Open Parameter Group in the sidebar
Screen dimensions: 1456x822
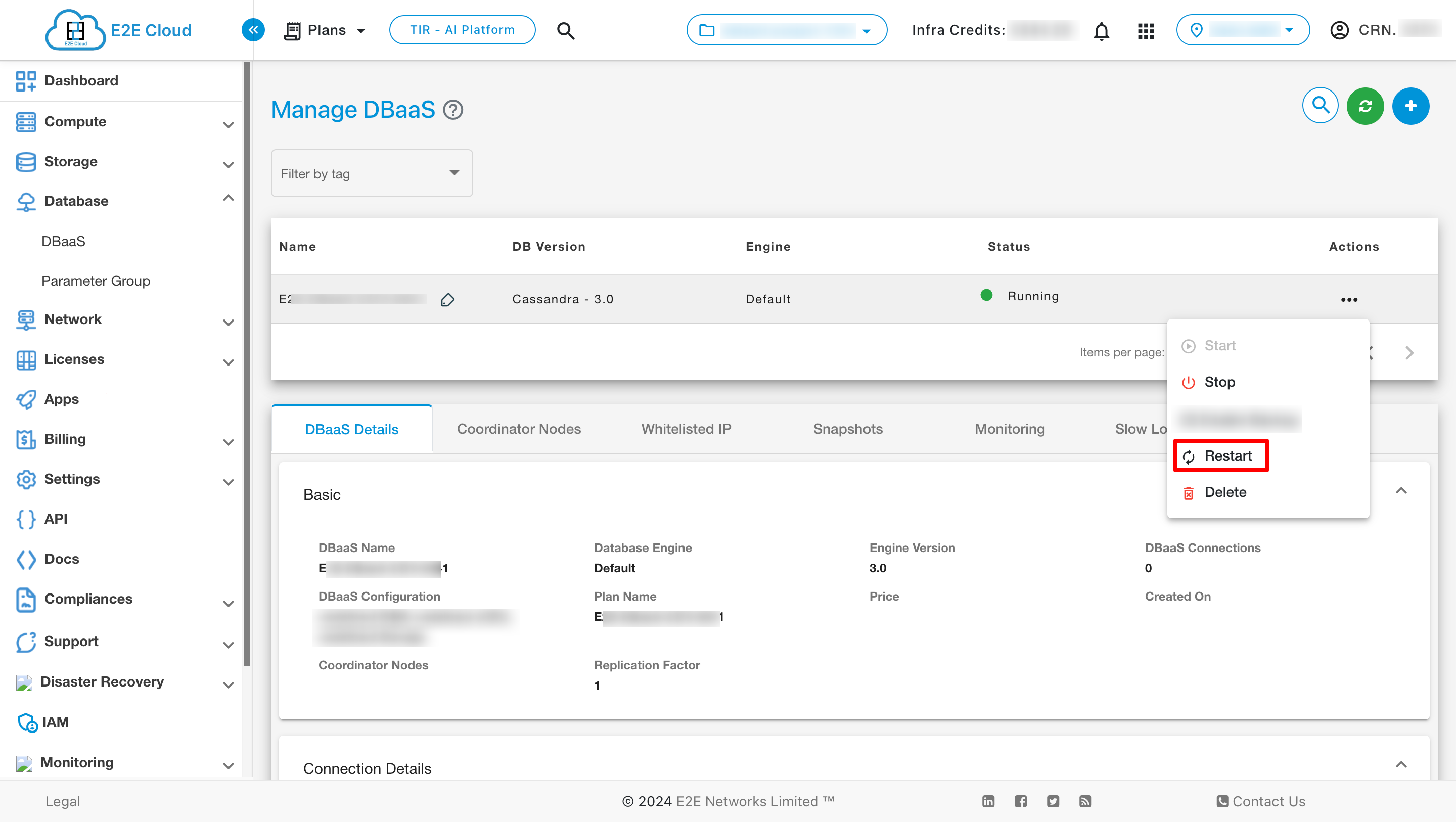[x=96, y=281]
